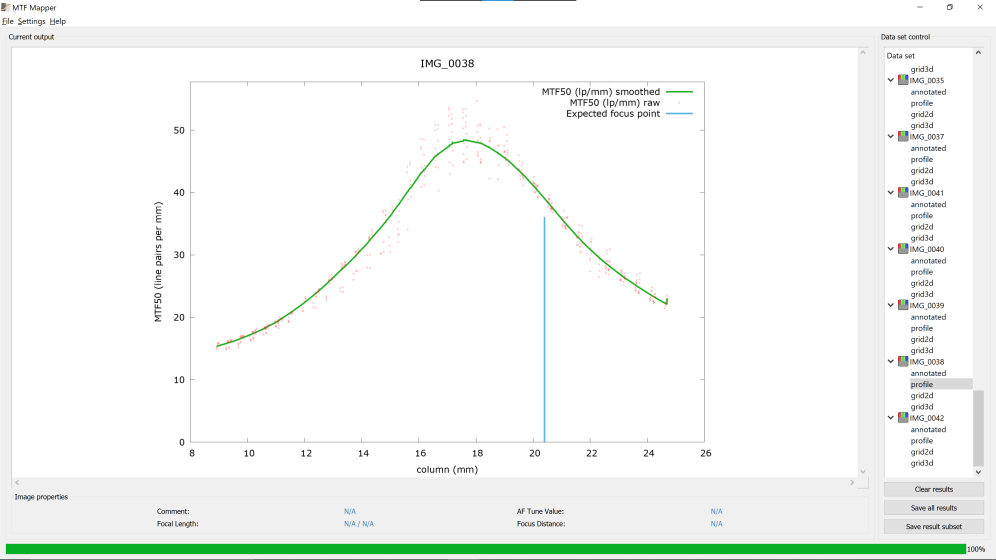The width and height of the screenshot is (996, 560).
Task: Select profile under IMG_0039
Action: click(922, 328)
